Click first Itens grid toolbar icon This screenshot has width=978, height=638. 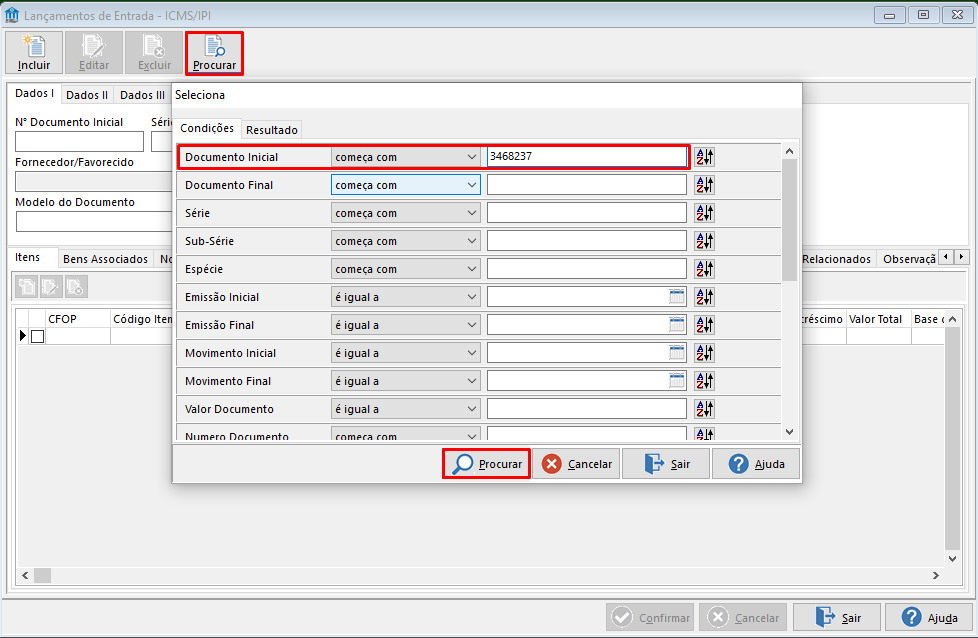pyautogui.click(x=27, y=287)
